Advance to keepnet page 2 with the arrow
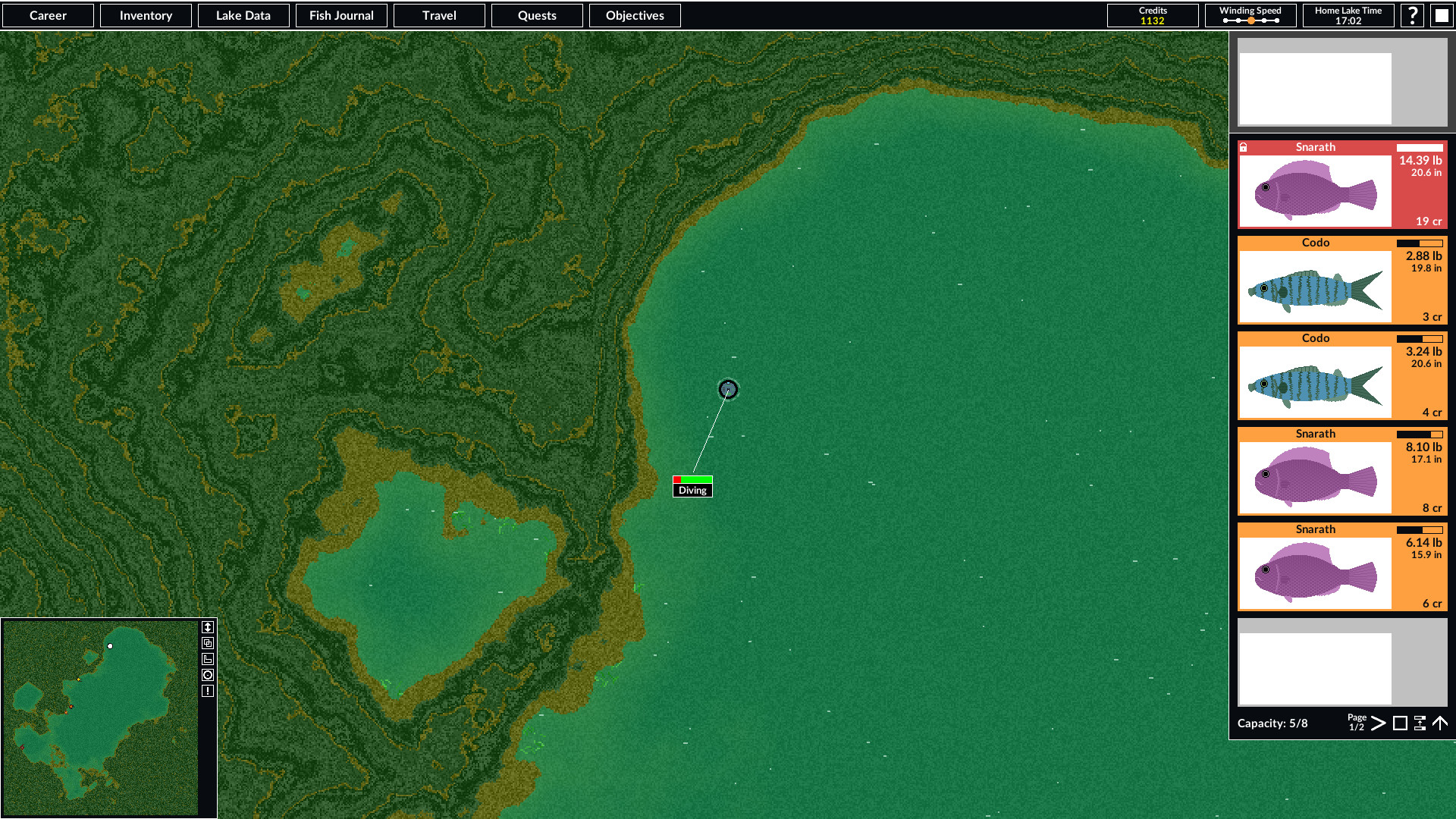 [x=1379, y=724]
